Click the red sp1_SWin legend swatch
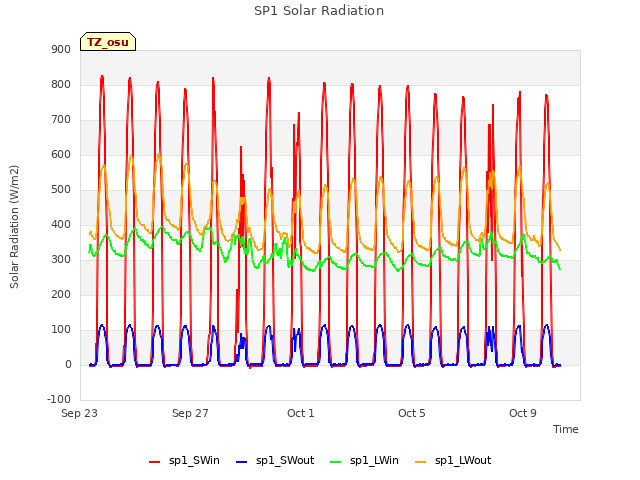 (x=155, y=462)
